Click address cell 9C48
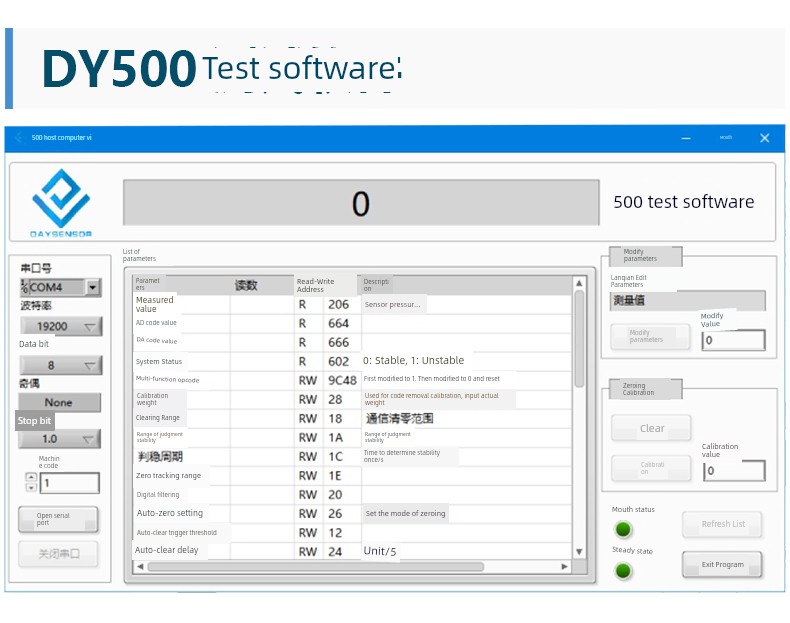Image resolution: width=790 pixels, height=623 pixels. point(343,381)
